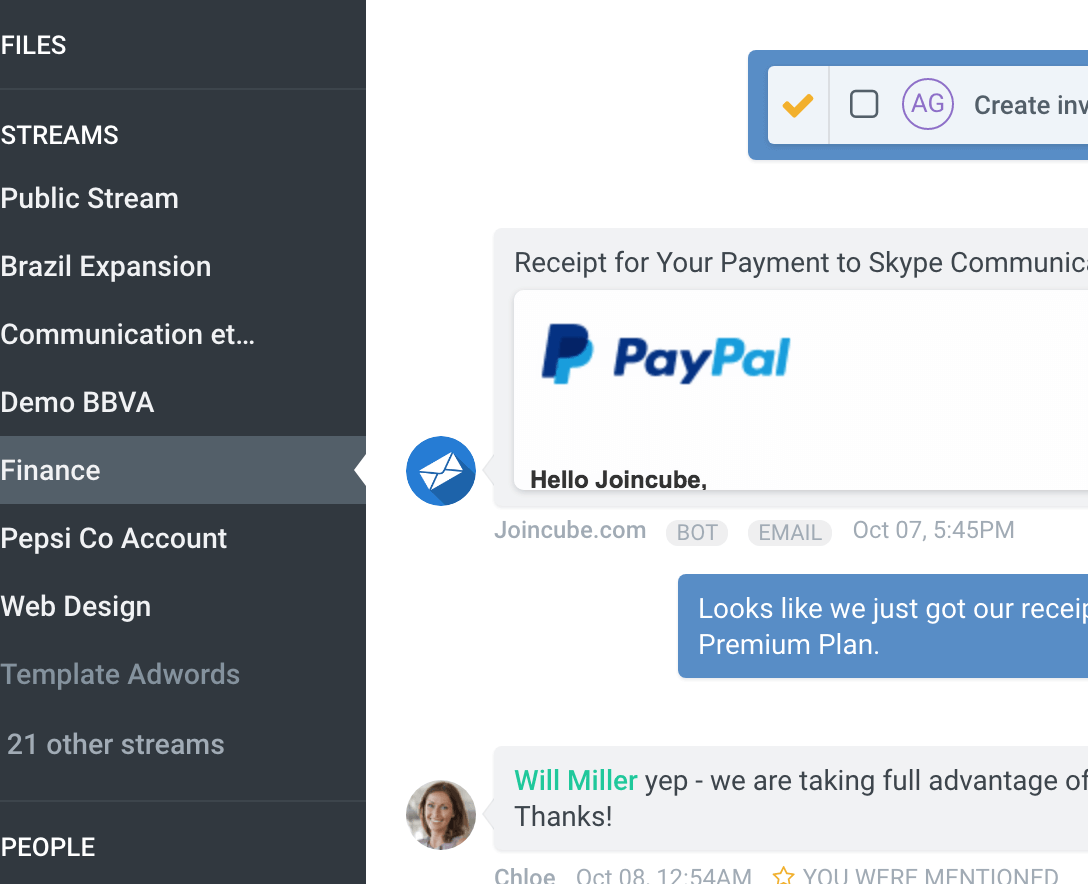Viewport: 1088px width, 884px height.
Task: Open the FILES section
Action: pos(34,45)
